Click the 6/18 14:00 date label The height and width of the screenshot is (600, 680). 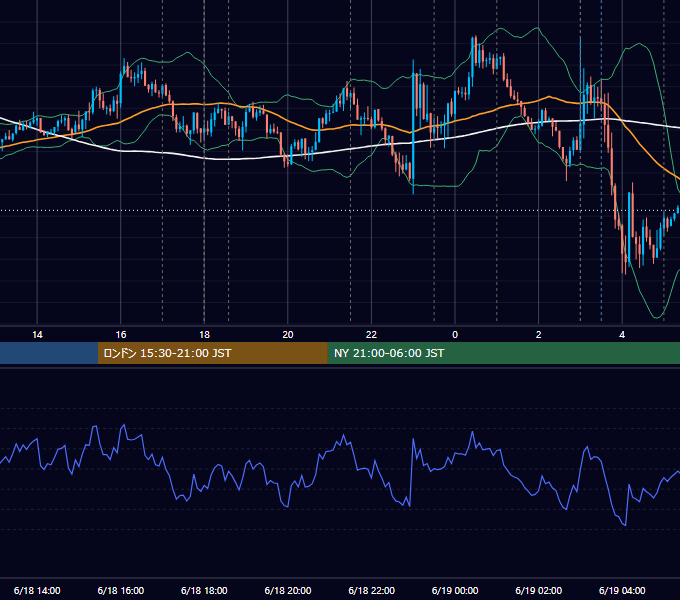(37, 590)
